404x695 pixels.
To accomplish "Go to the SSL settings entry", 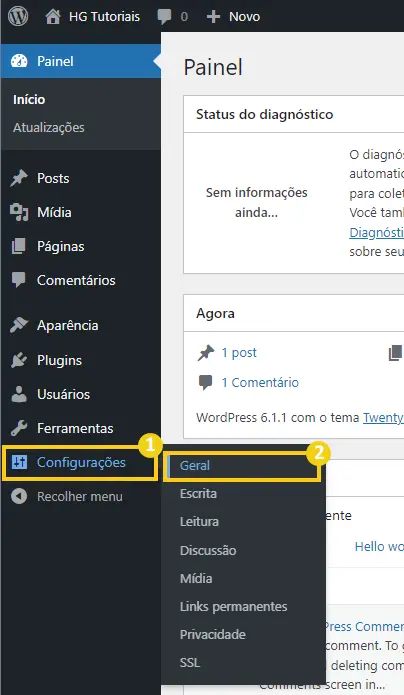I will point(190,663).
